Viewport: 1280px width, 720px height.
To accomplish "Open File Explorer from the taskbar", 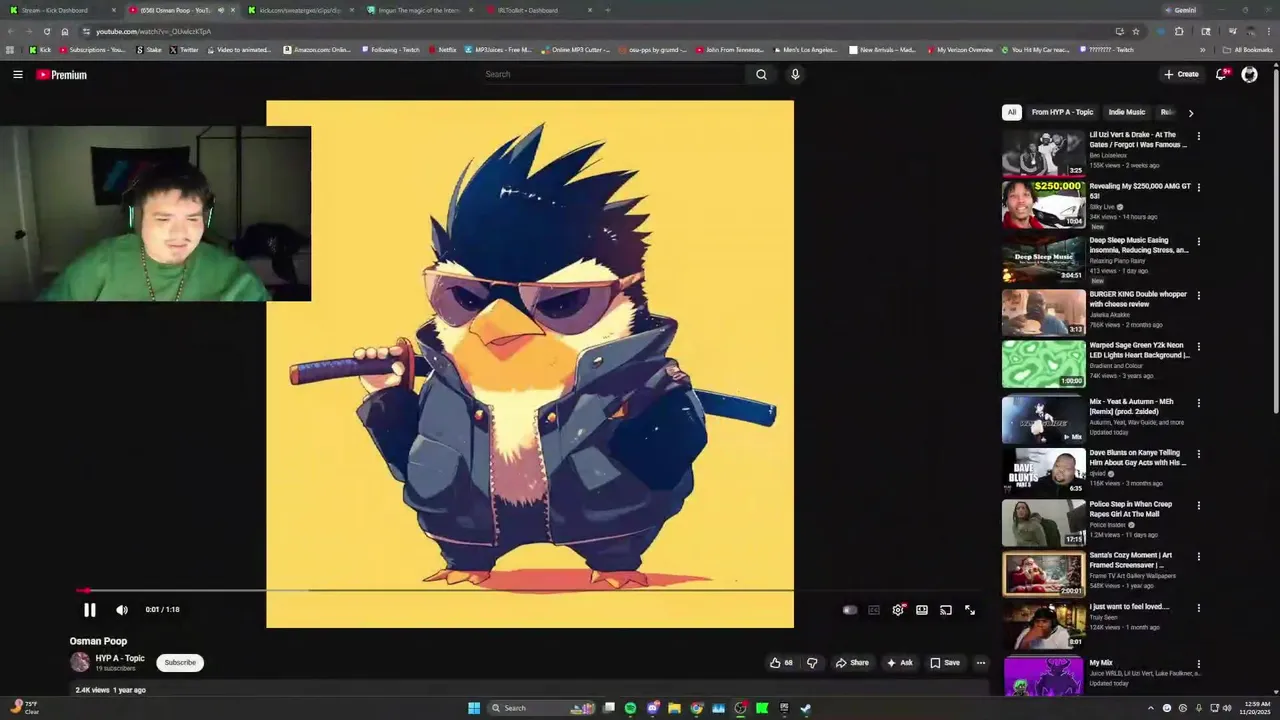I will click(674, 708).
